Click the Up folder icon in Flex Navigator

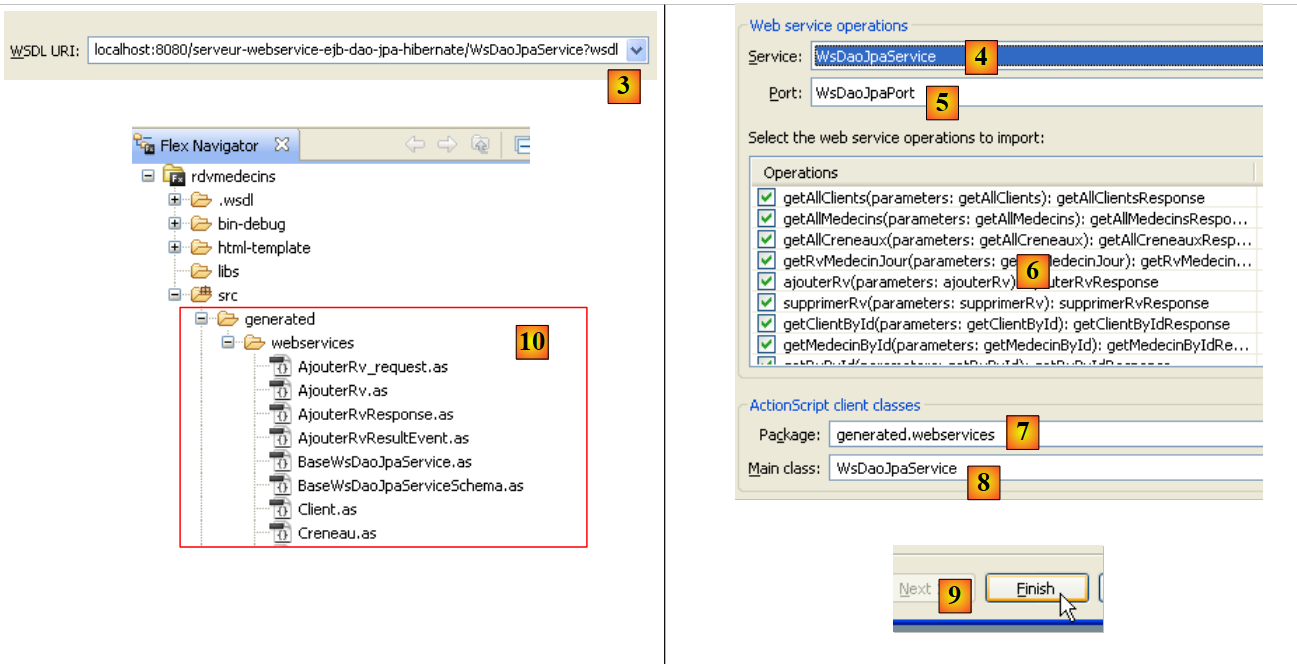pyautogui.click(x=481, y=145)
